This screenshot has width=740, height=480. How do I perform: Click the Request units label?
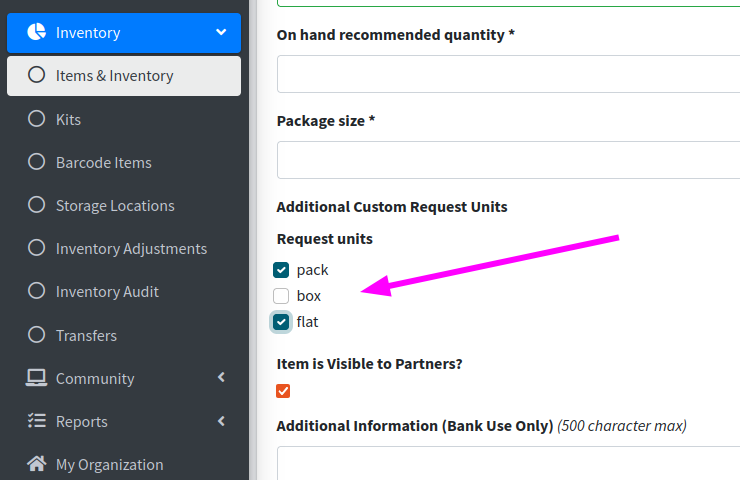point(325,239)
